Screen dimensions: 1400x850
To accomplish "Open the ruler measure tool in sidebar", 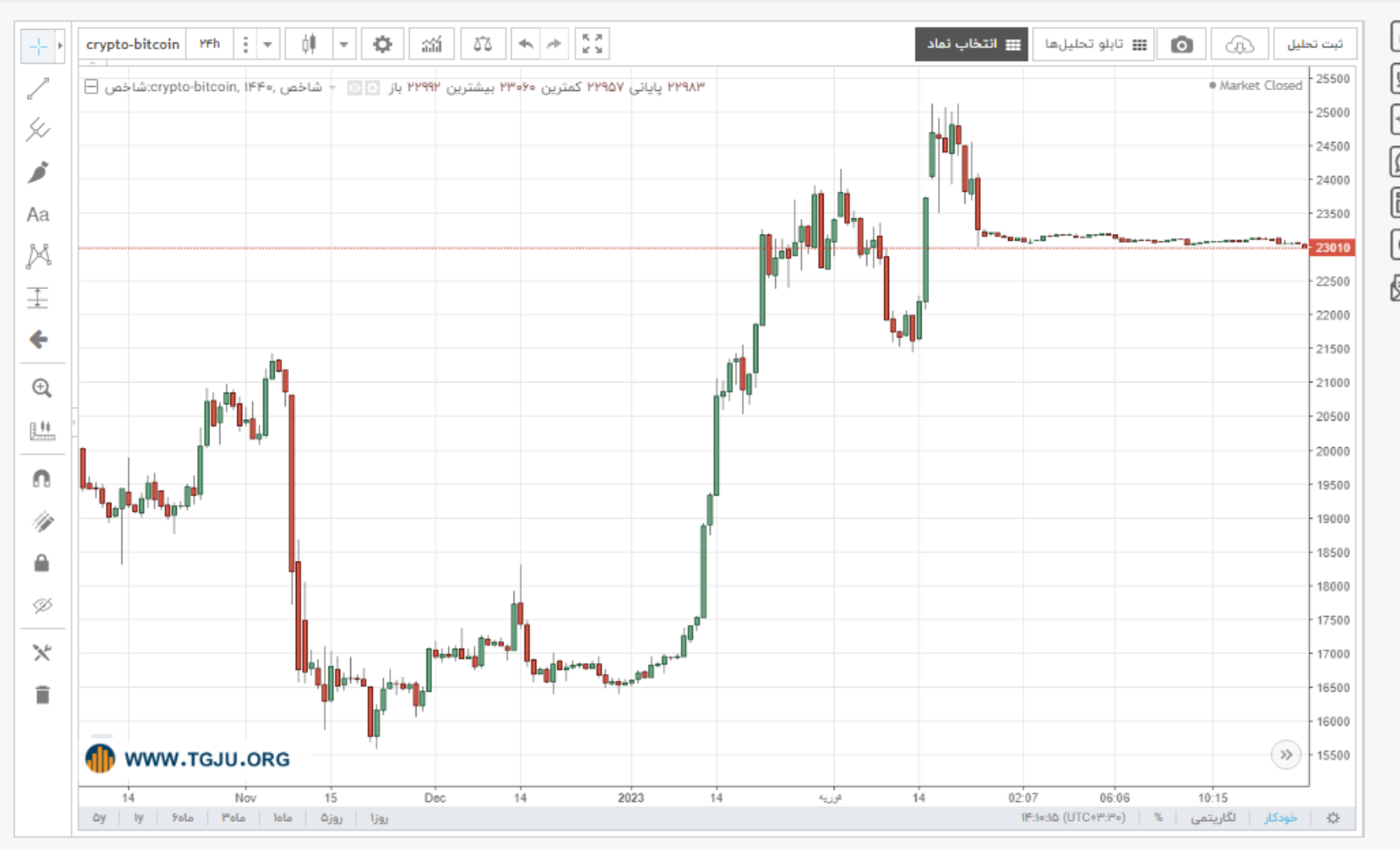I will point(42,431).
